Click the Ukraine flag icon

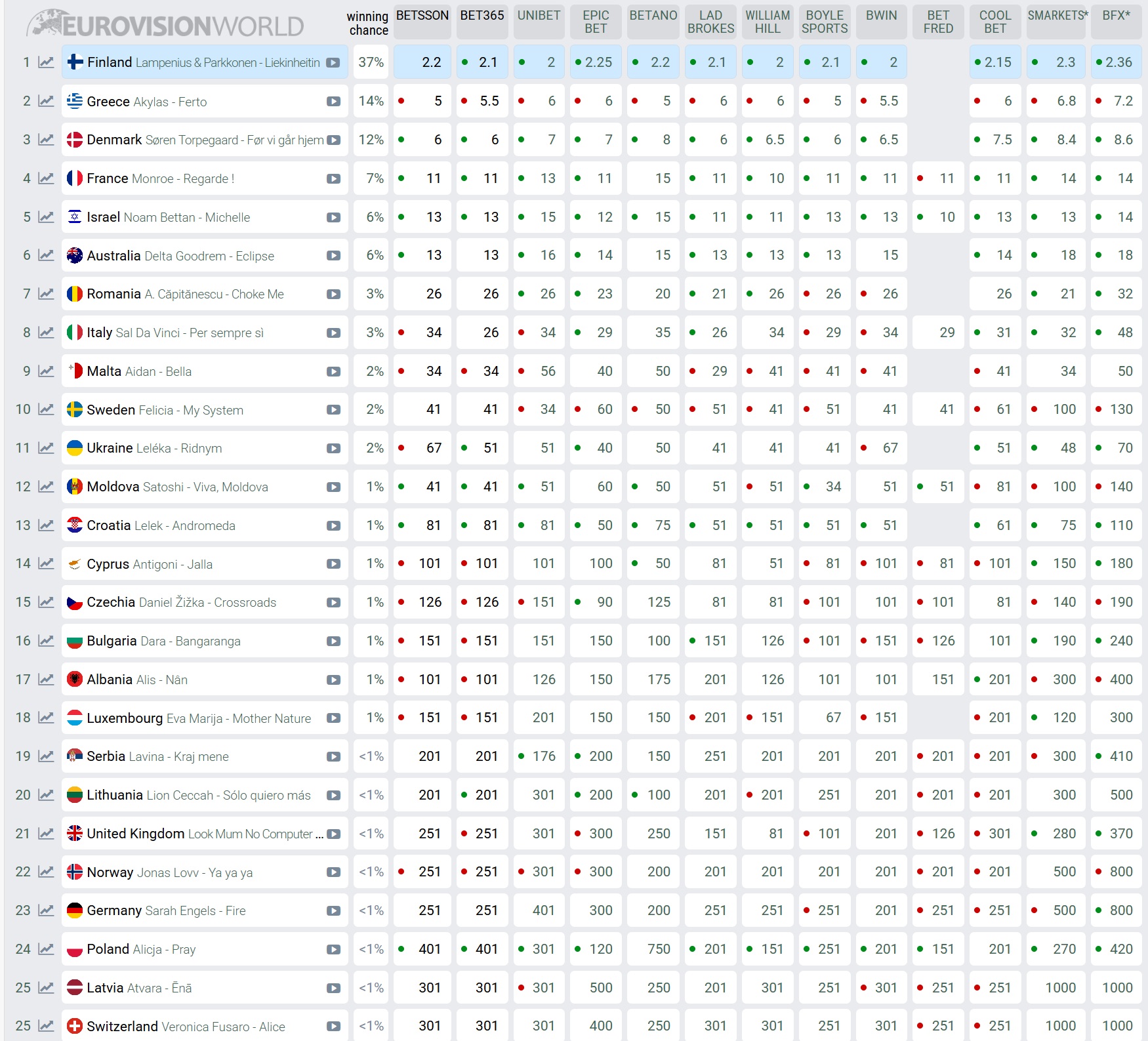(x=75, y=448)
